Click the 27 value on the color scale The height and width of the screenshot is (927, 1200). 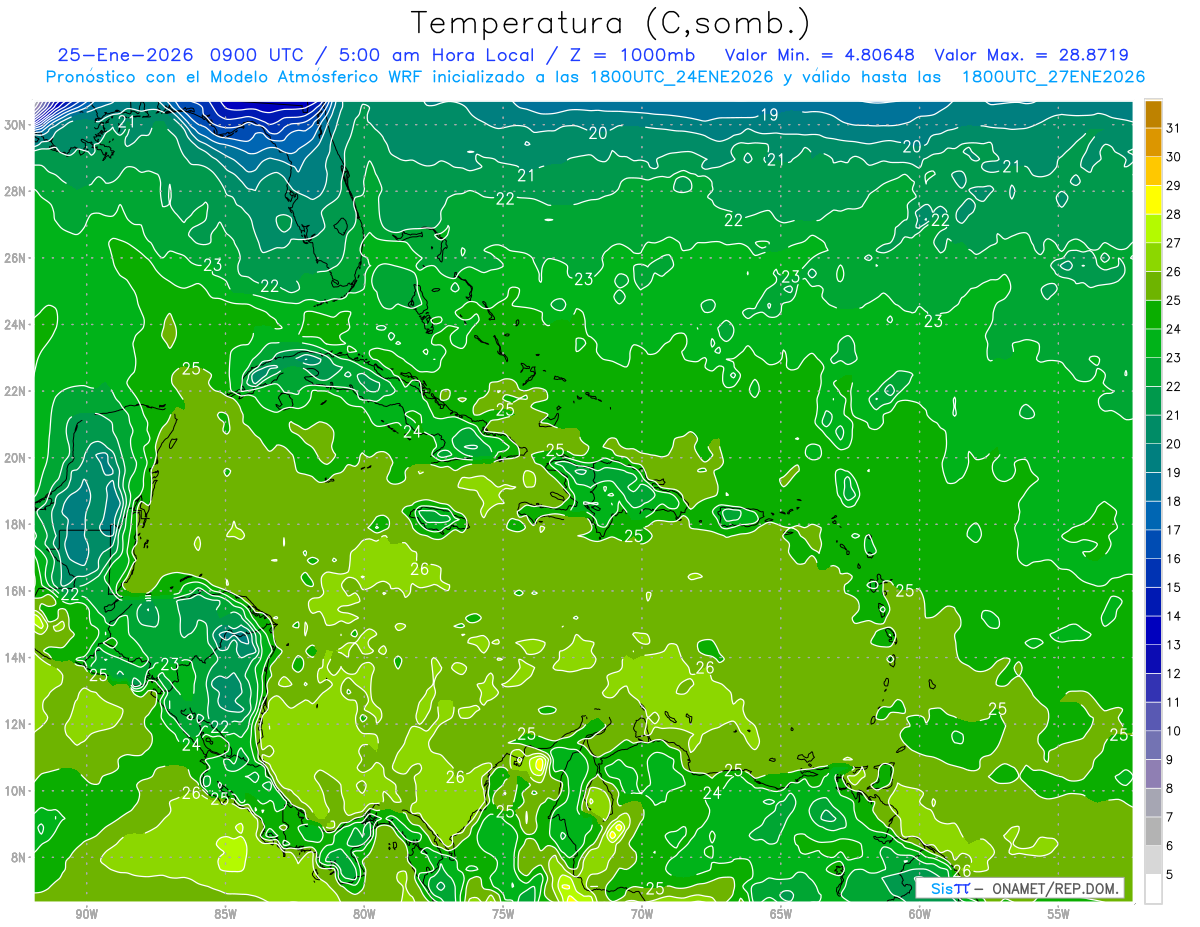(x=1173, y=243)
